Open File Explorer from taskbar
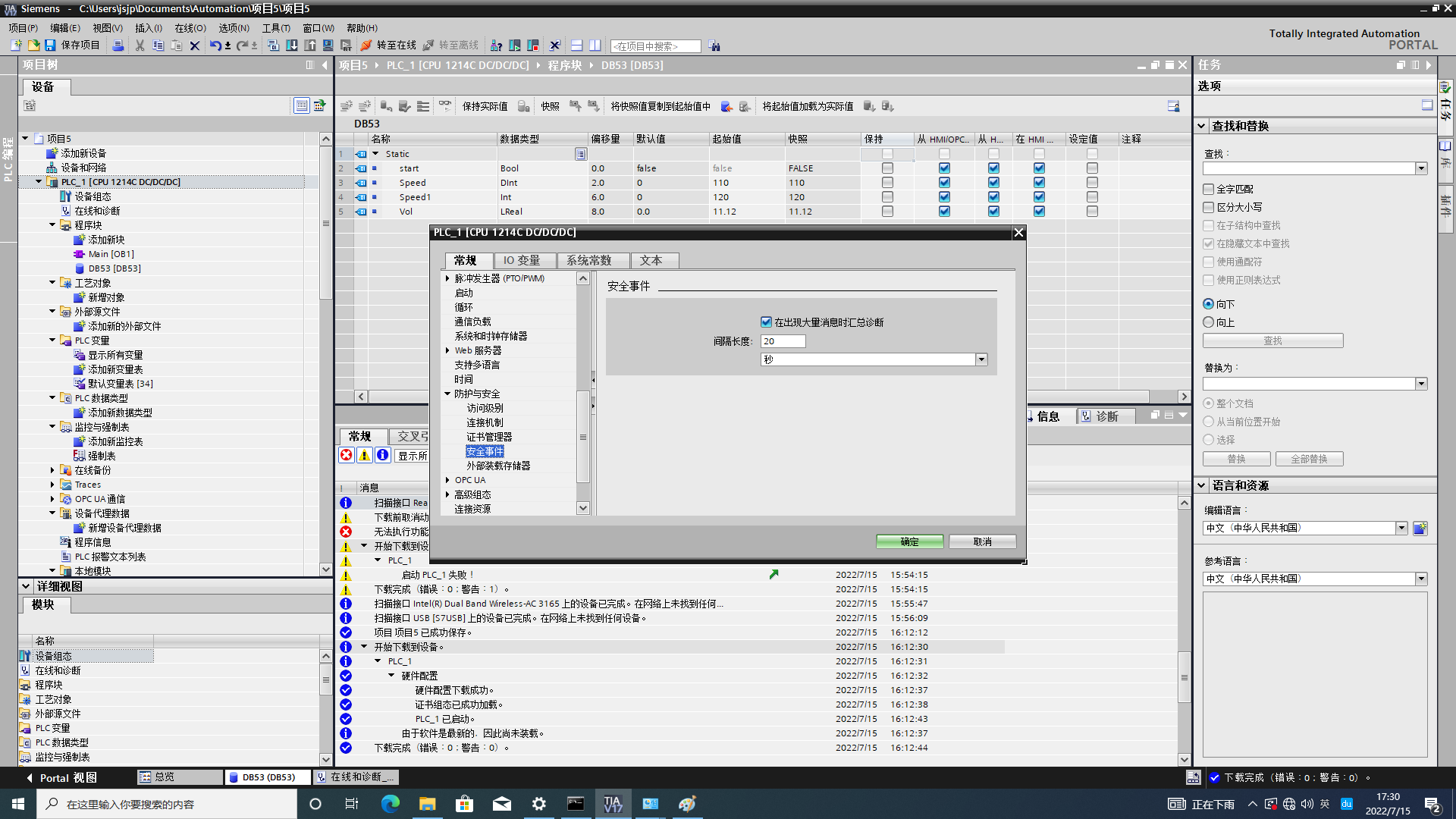This screenshot has width=1456, height=819. (427, 804)
